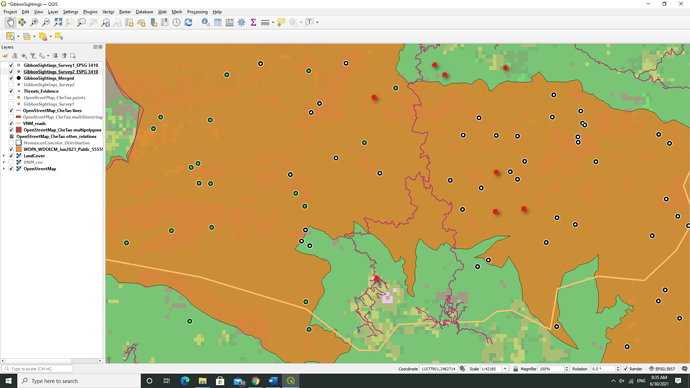Open the Vector menu
This screenshot has width=690, height=388.
(x=108, y=12)
